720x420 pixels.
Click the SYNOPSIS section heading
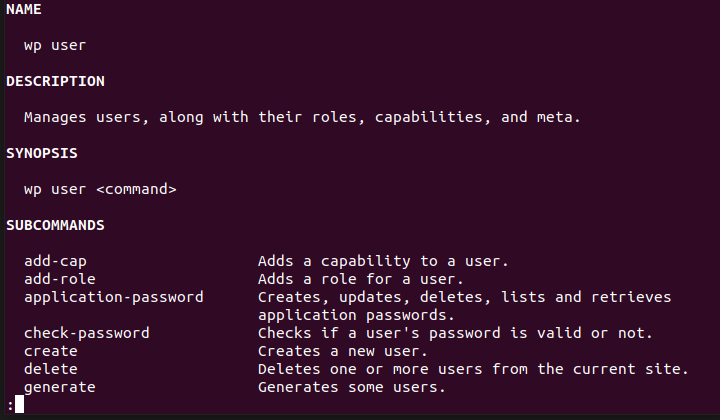coord(42,153)
